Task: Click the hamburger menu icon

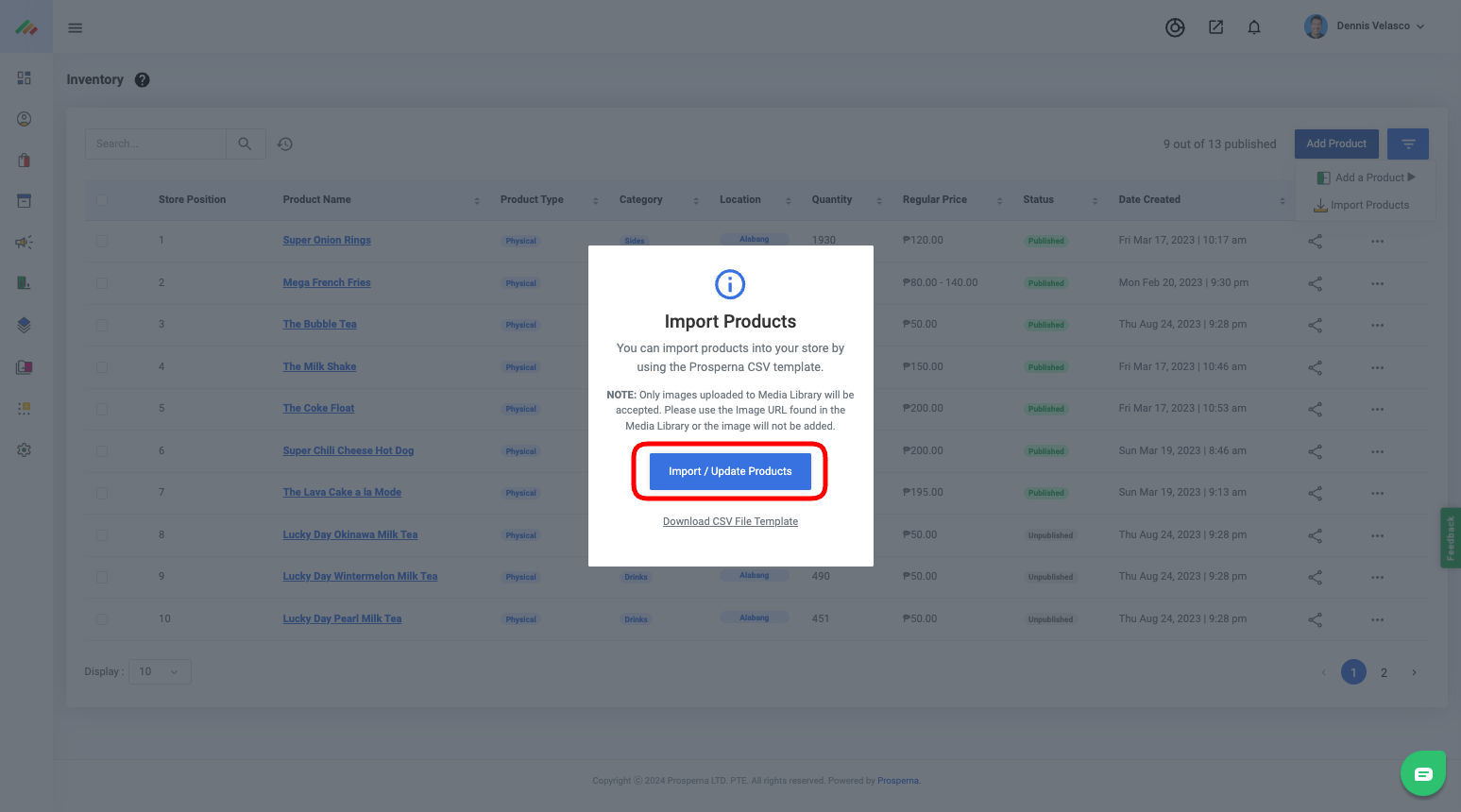Action: pos(76,28)
